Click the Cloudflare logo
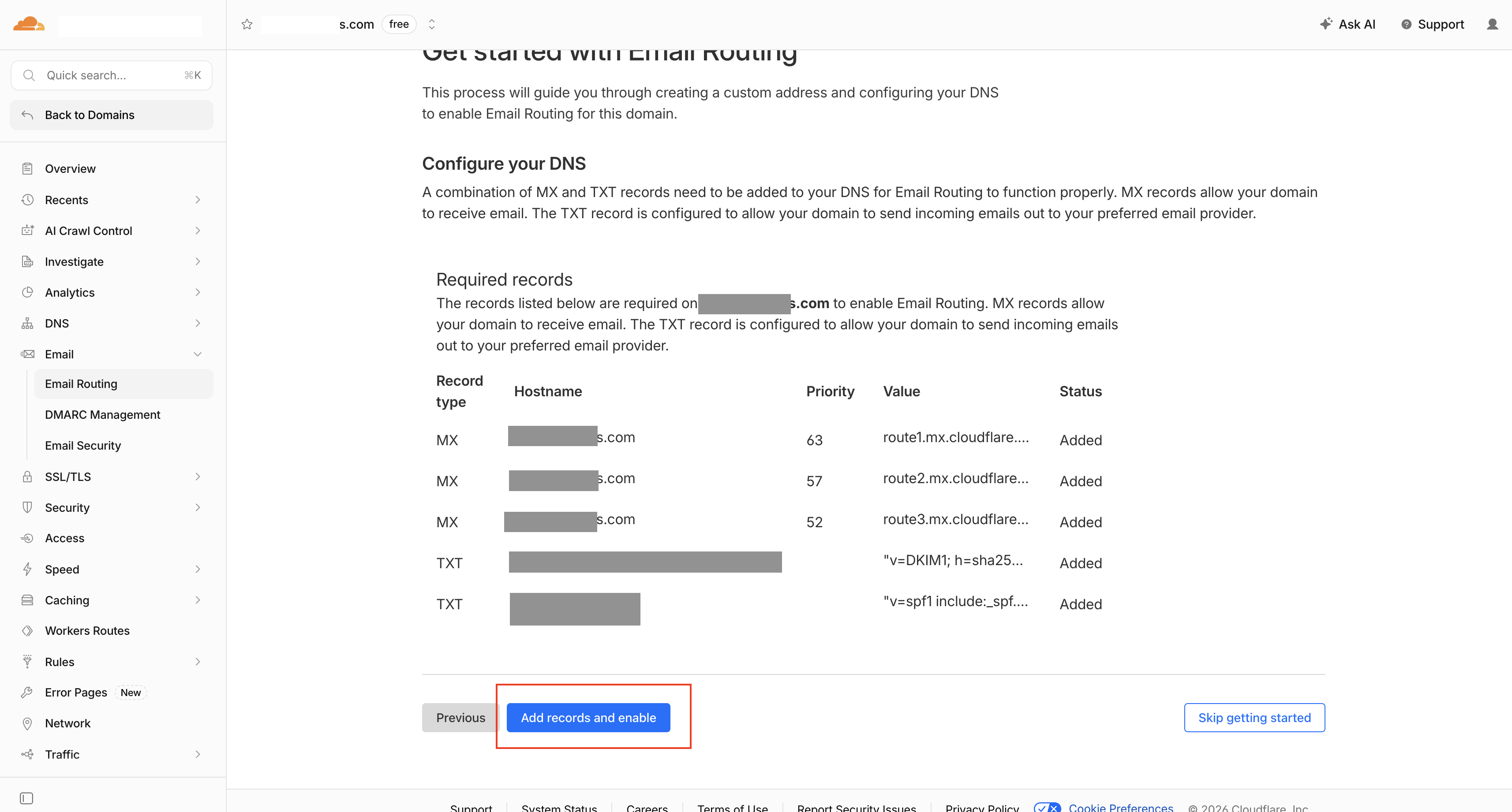 coord(29,24)
